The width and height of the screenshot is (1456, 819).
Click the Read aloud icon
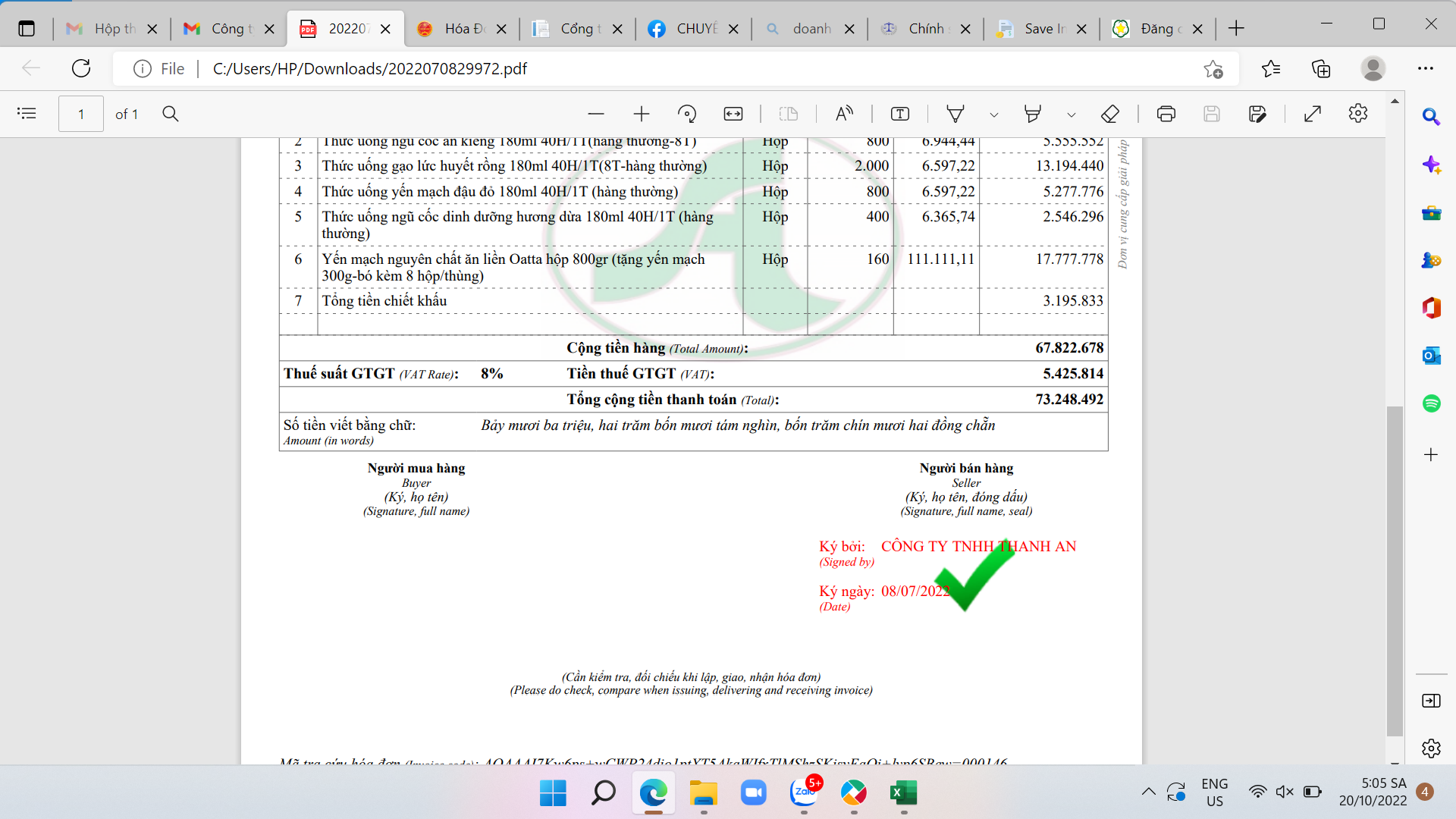(x=844, y=114)
